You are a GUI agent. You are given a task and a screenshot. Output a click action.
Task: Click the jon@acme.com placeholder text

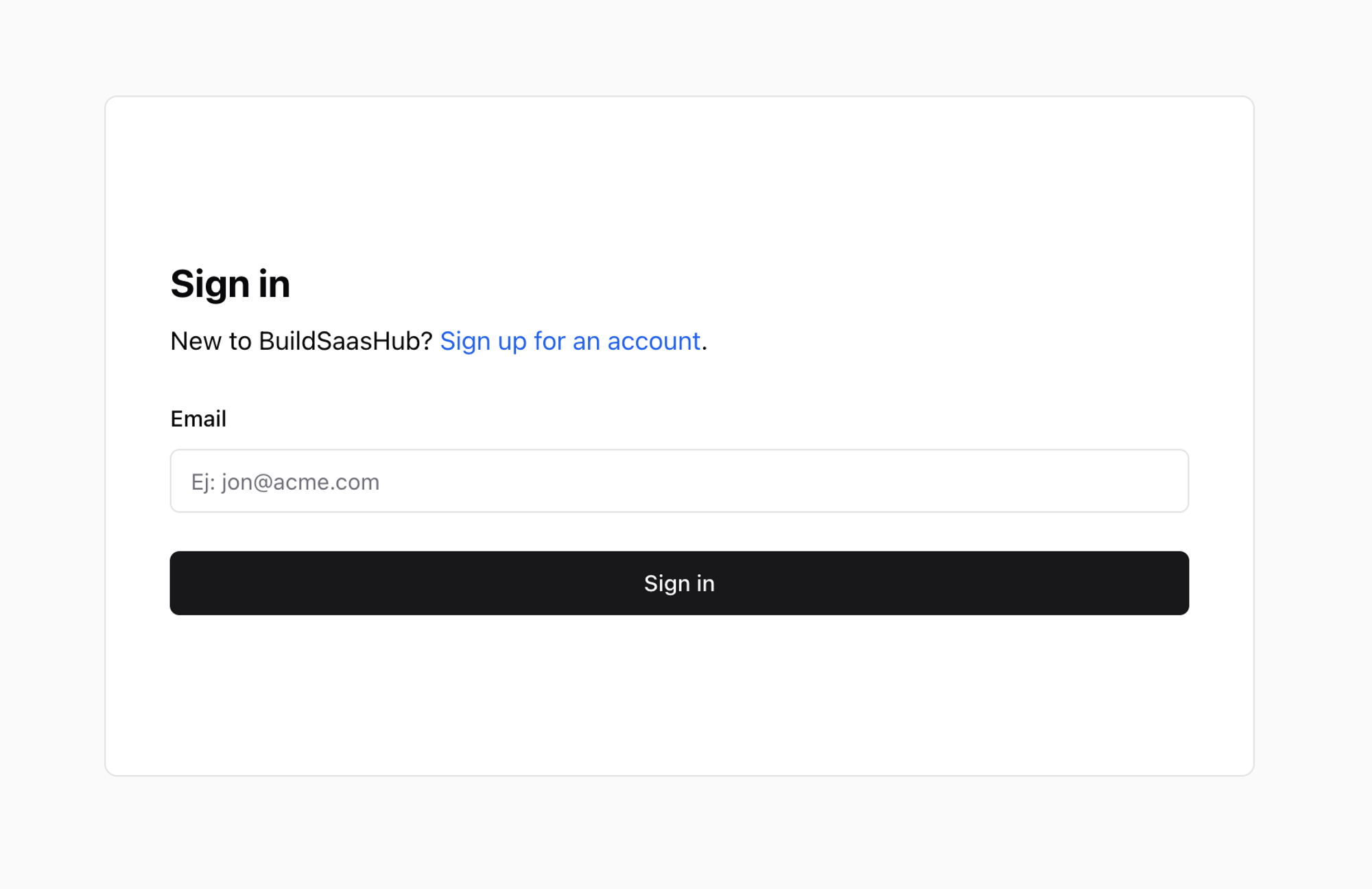point(300,482)
